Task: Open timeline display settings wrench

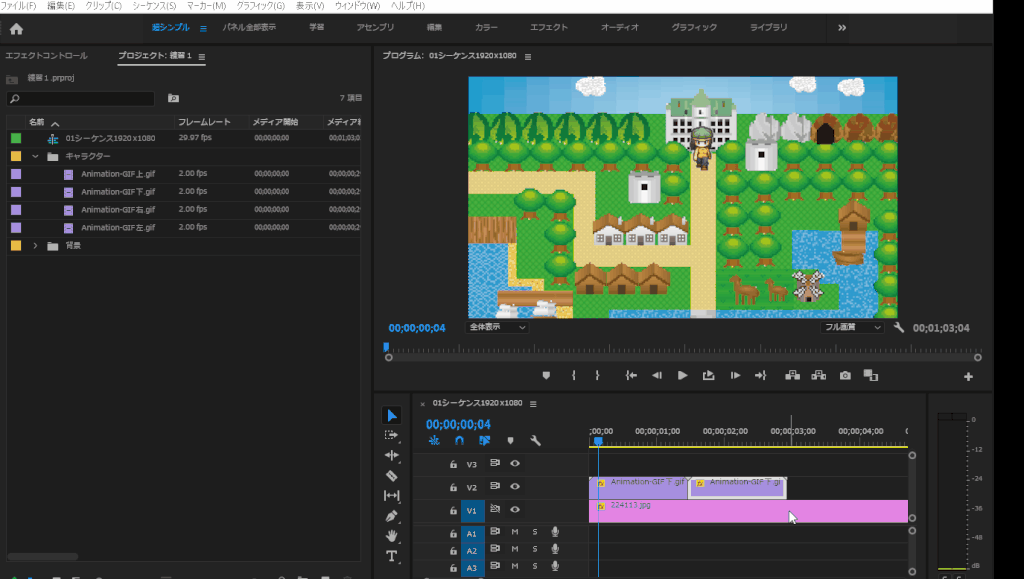Action: point(535,440)
